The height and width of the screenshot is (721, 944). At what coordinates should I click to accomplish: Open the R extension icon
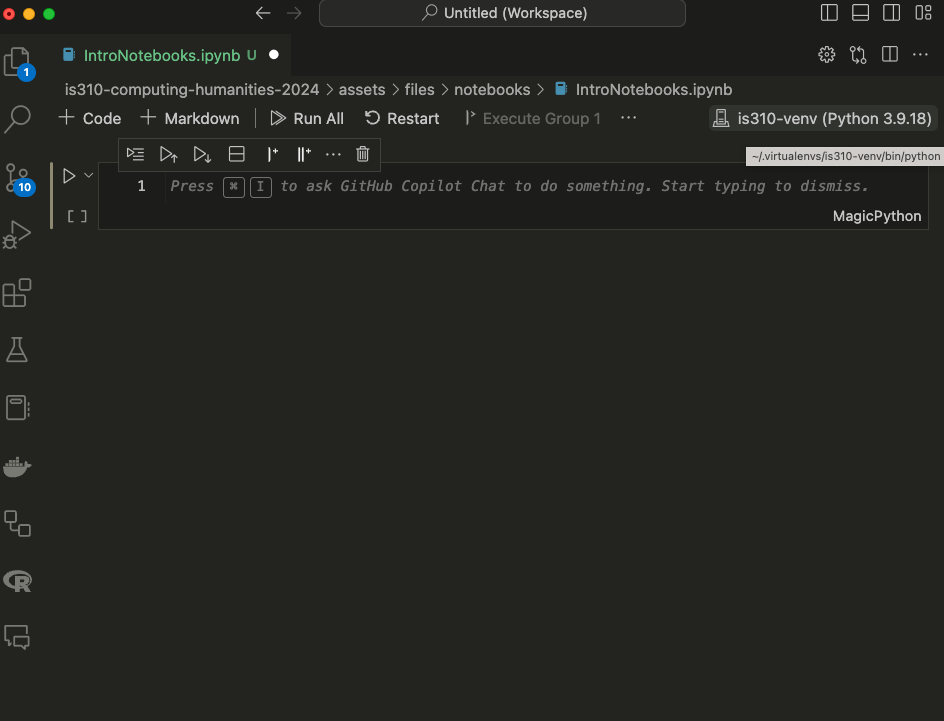(17, 580)
